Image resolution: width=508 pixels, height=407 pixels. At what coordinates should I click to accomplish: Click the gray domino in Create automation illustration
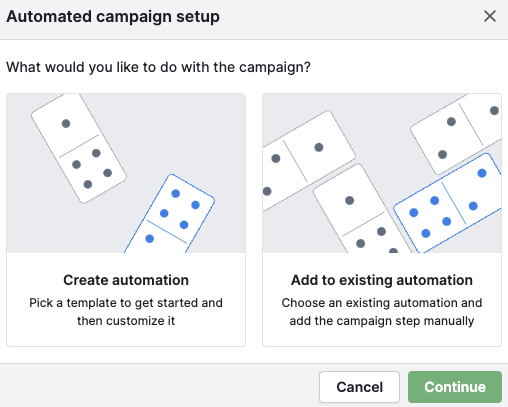click(x=79, y=148)
